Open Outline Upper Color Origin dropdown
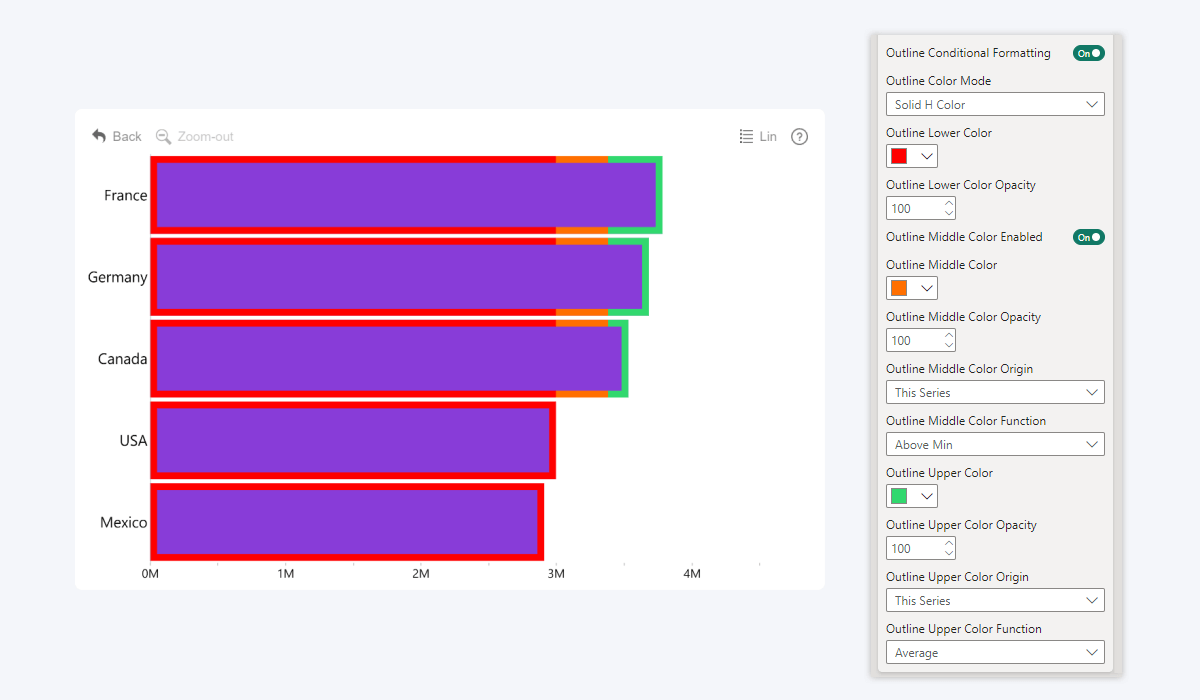1200x700 pixels. coord(995,600)
